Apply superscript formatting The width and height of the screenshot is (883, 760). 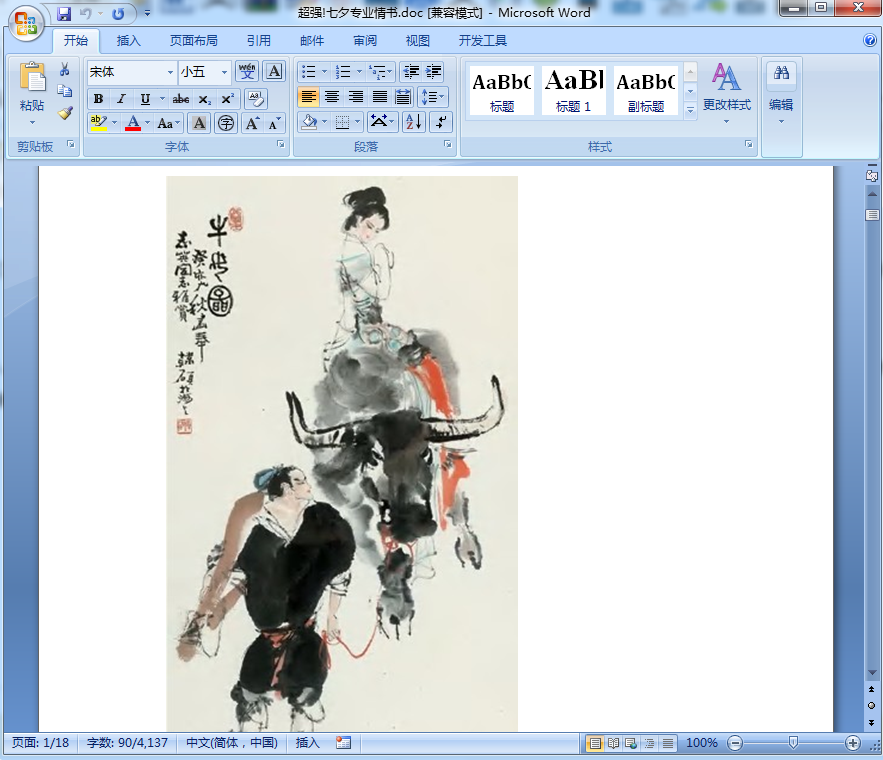click(228, 99)
